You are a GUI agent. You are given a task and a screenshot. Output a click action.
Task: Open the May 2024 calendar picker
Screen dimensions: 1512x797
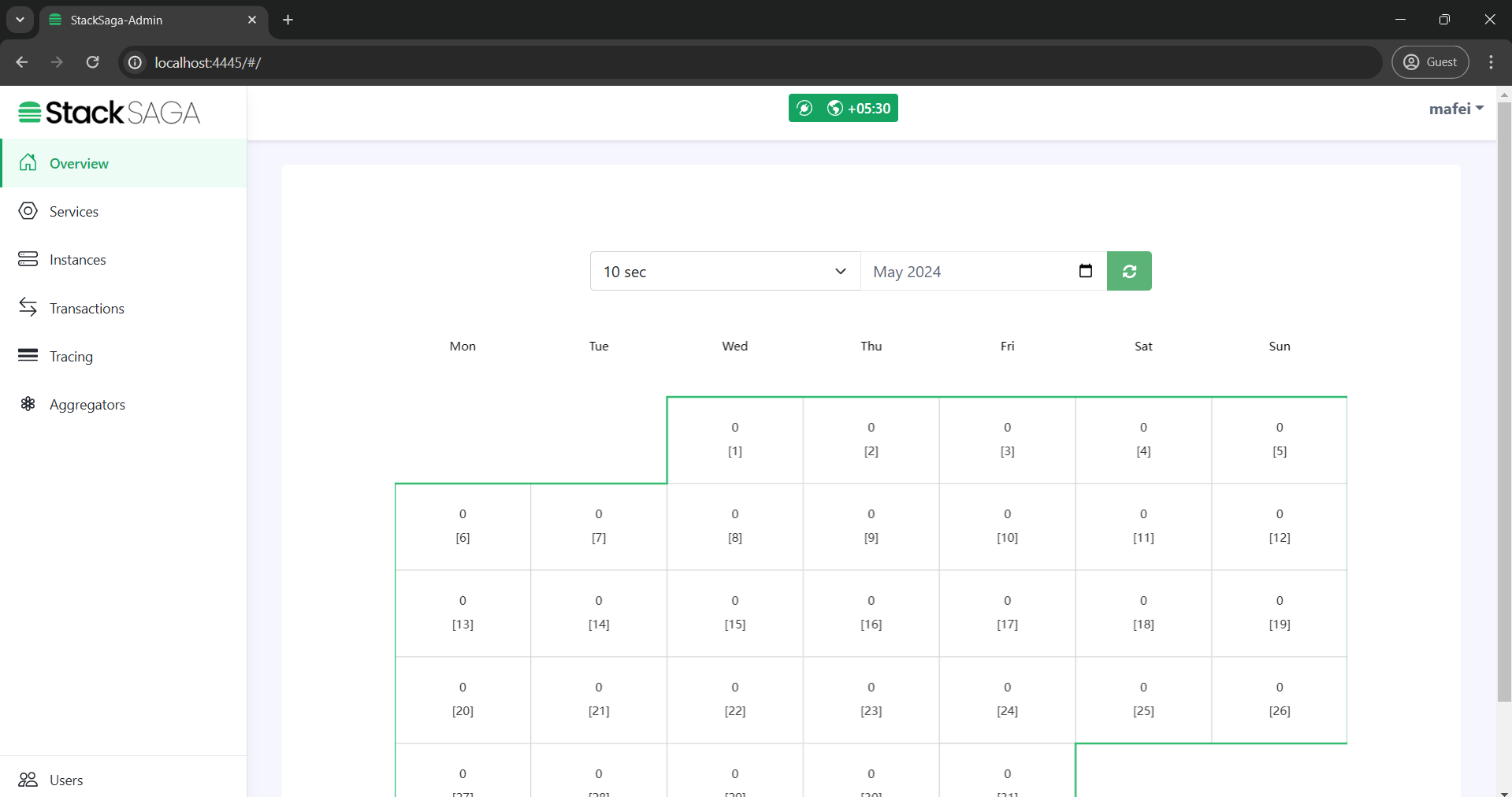tap(1086, 271)
